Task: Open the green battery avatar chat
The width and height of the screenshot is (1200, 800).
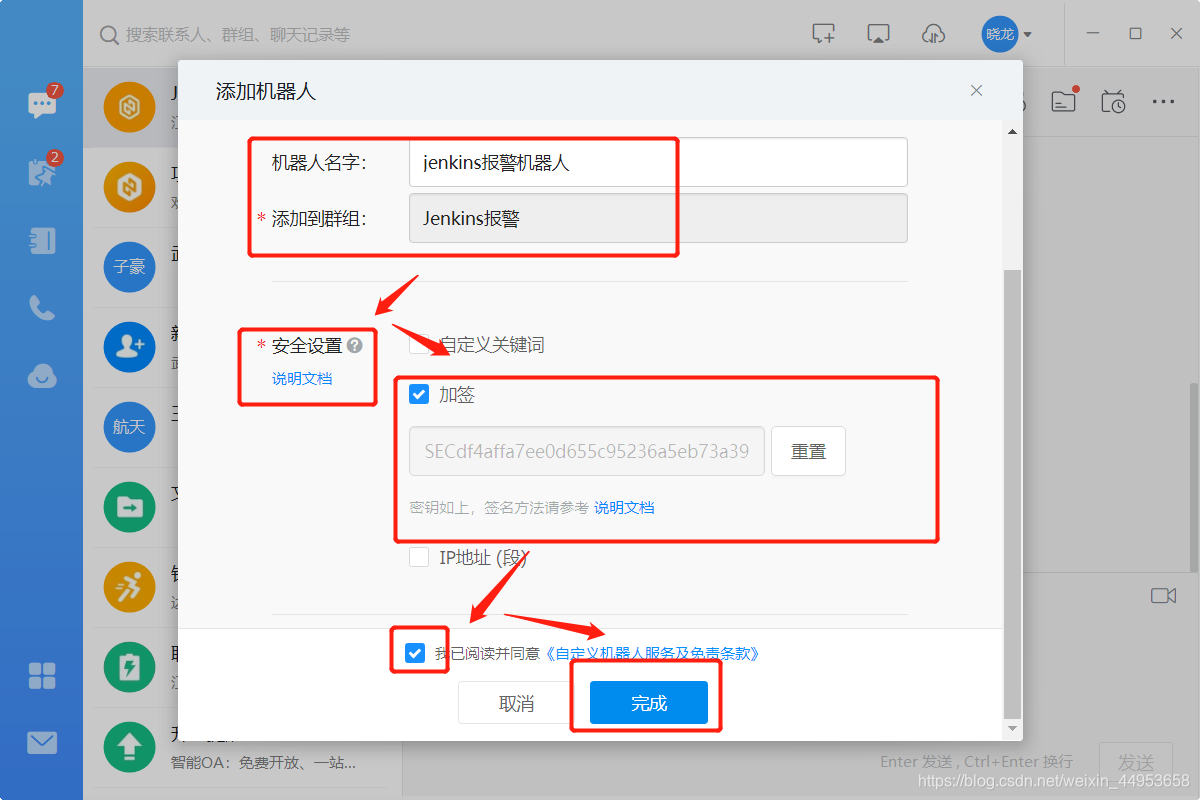Action: coord(129,667)
